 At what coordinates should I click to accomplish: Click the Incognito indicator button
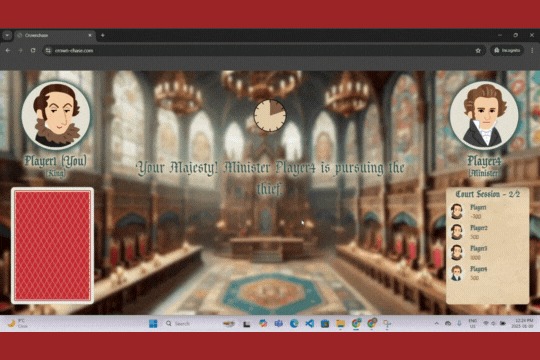tap(507, 50)
